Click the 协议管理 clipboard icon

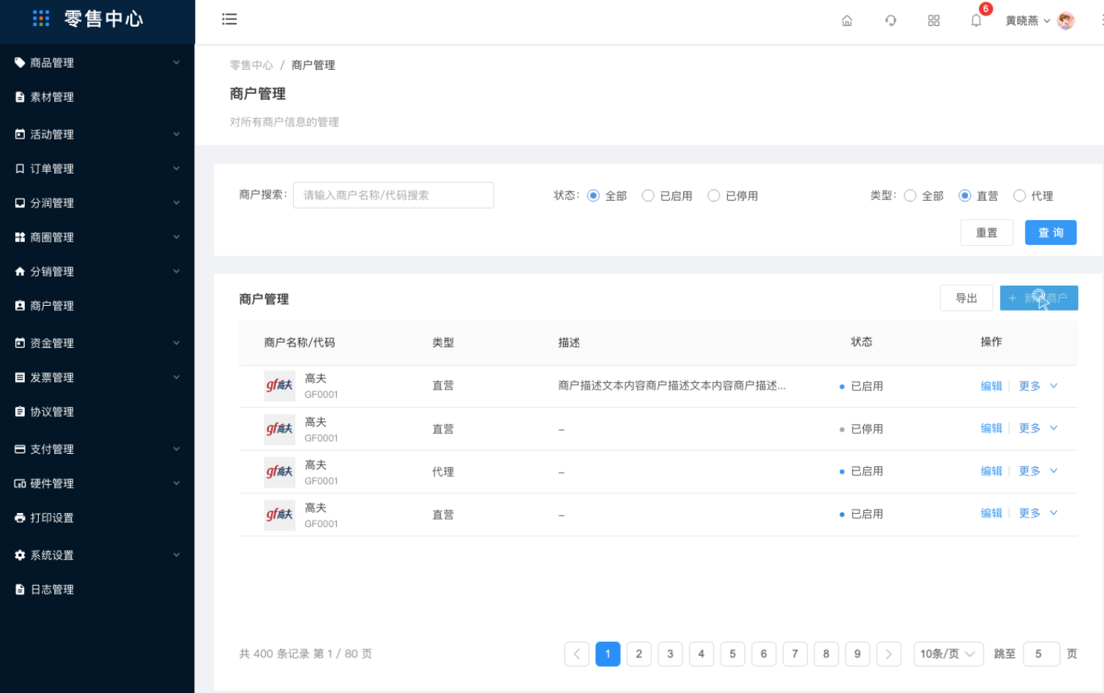(x=20, y=411)
